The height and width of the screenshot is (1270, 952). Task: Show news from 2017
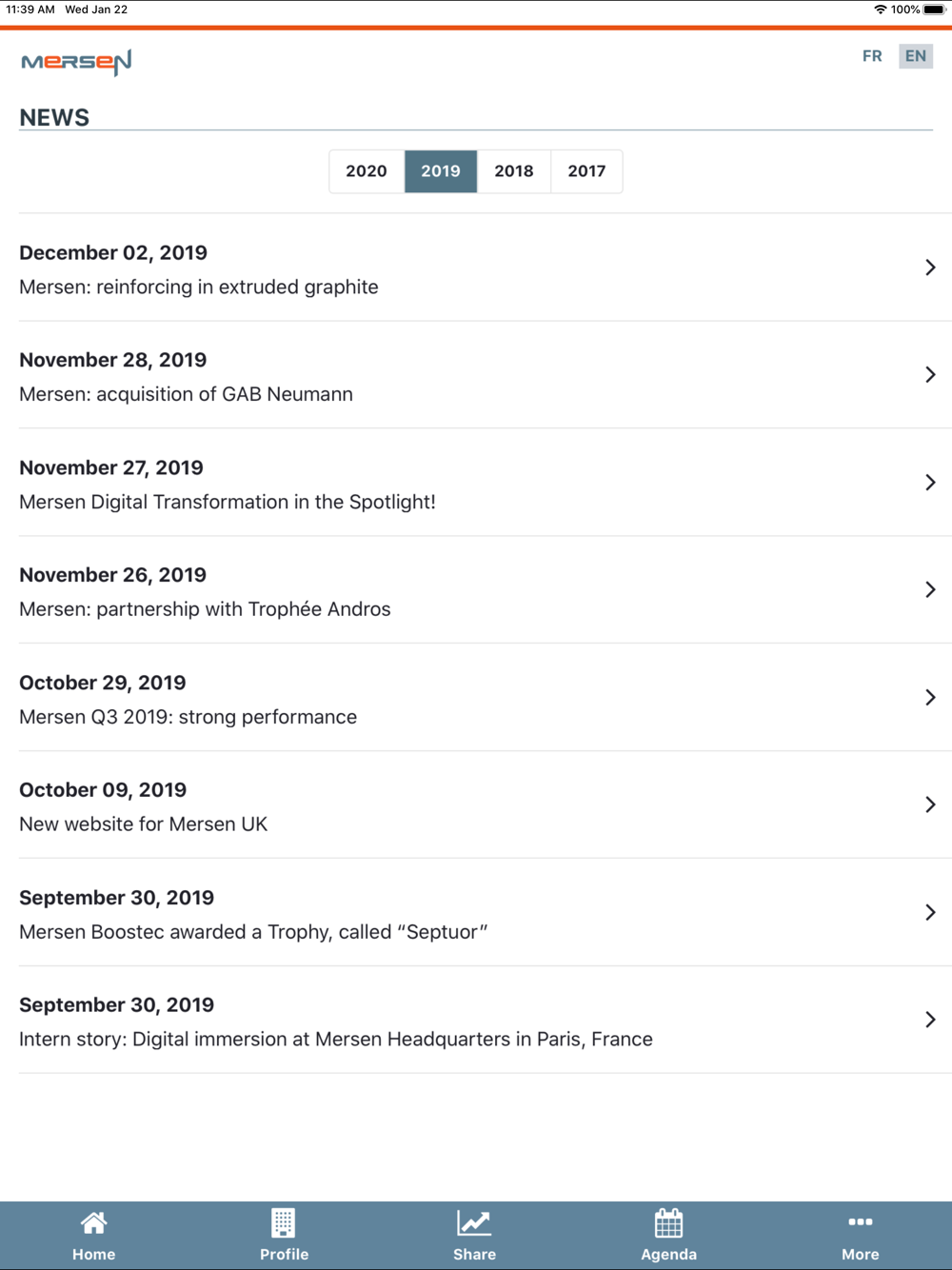586,171
